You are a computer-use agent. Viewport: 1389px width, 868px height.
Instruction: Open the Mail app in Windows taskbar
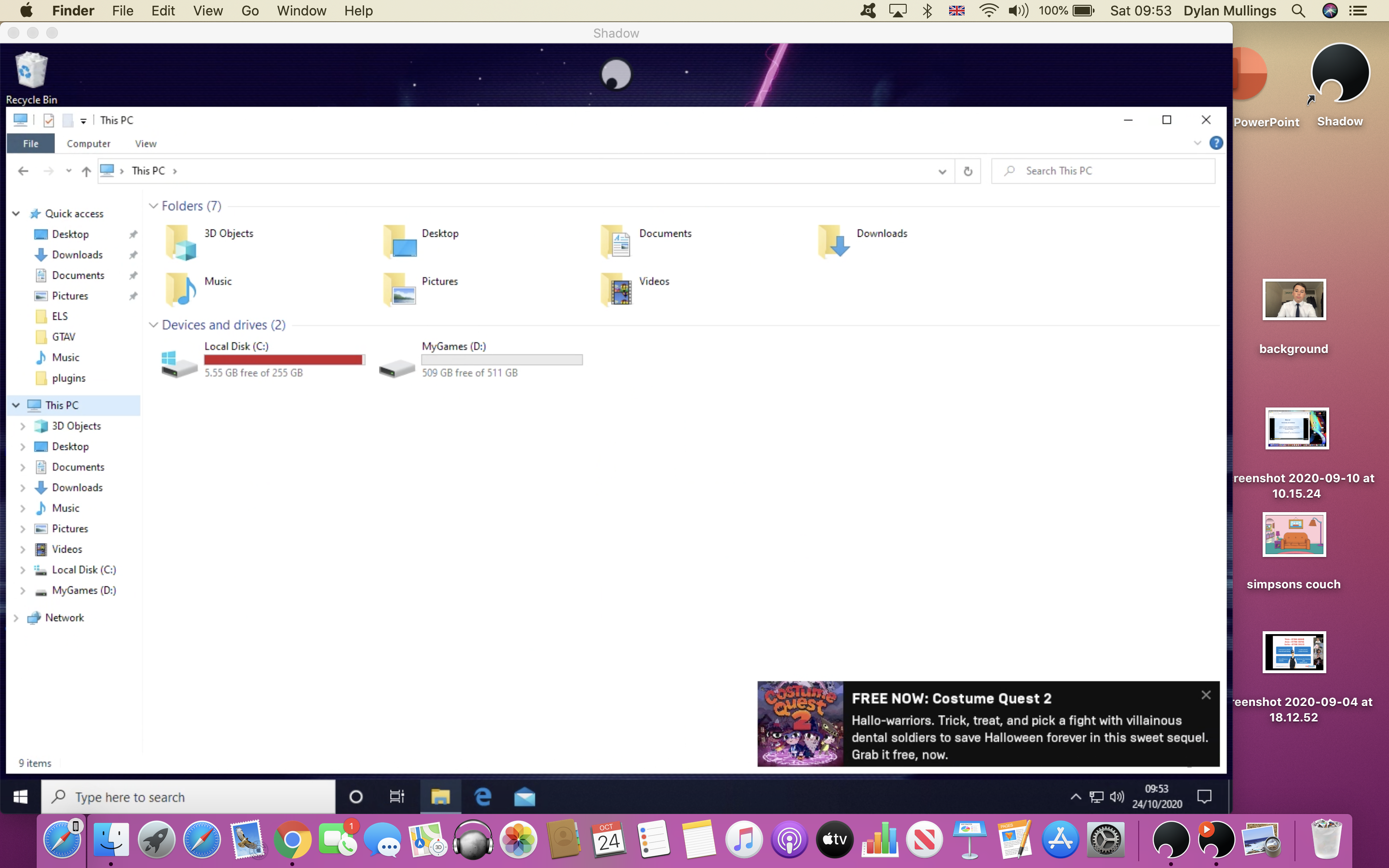(x=525, y=797)
